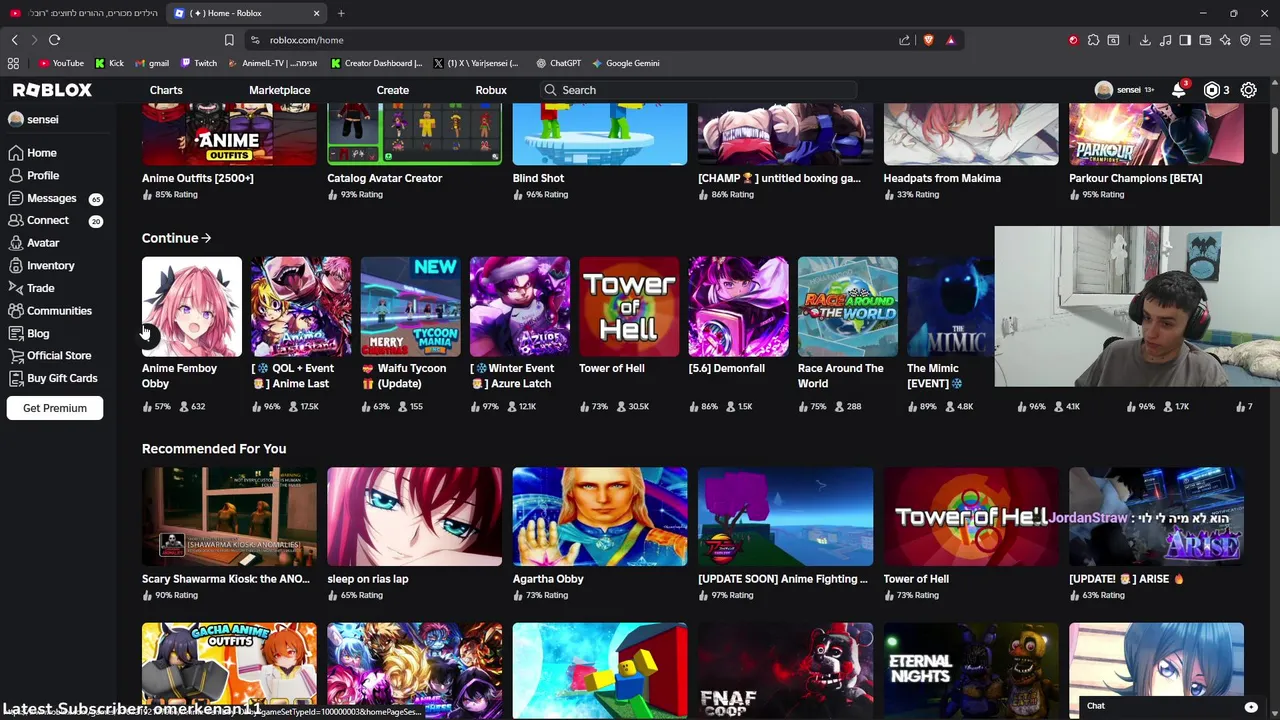Open the Brave VPN shield icon
The image size is (1280, 720).
pos(1245,40)
